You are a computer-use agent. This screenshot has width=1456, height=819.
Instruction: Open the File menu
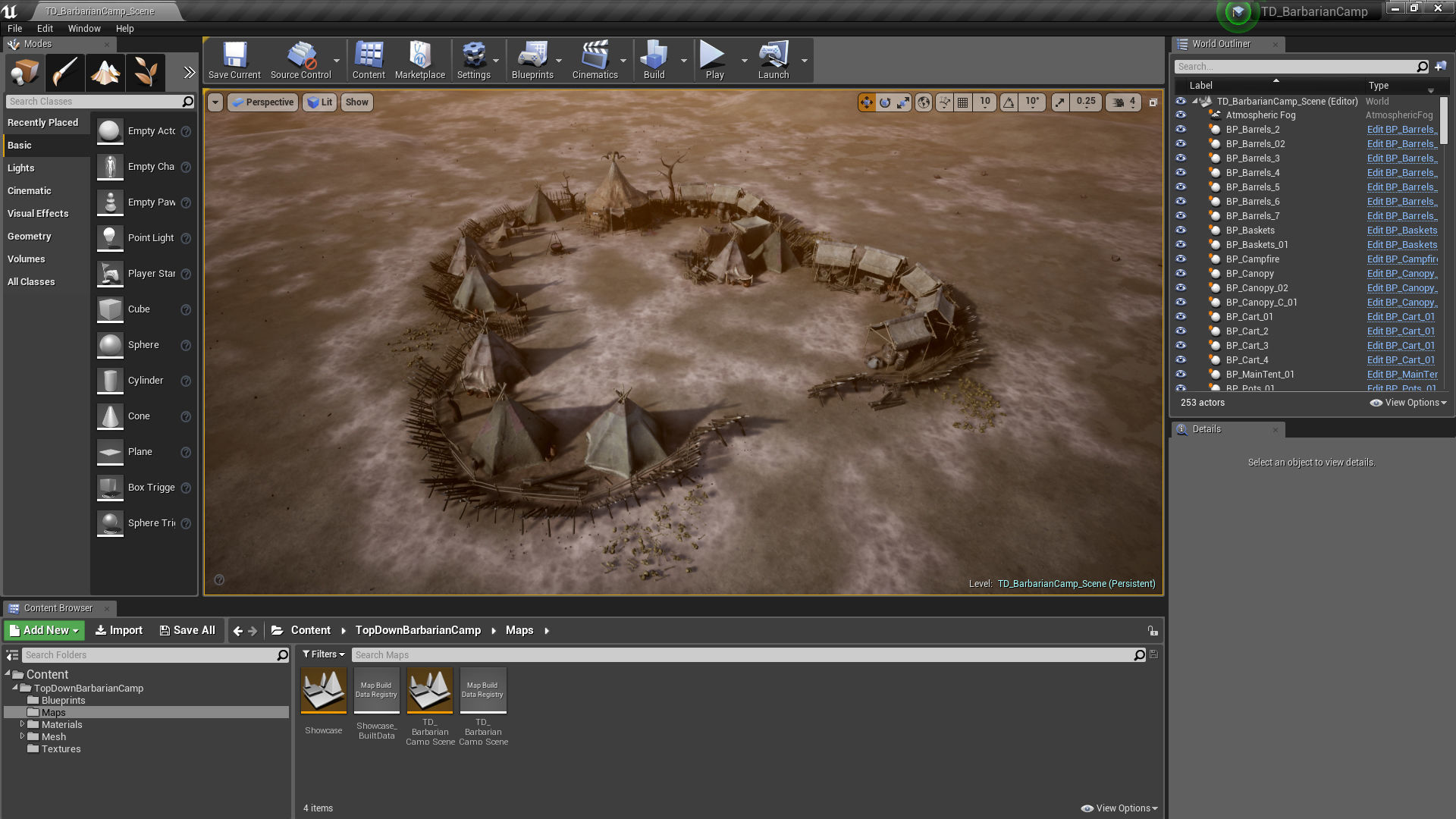(x=15, y=29)
